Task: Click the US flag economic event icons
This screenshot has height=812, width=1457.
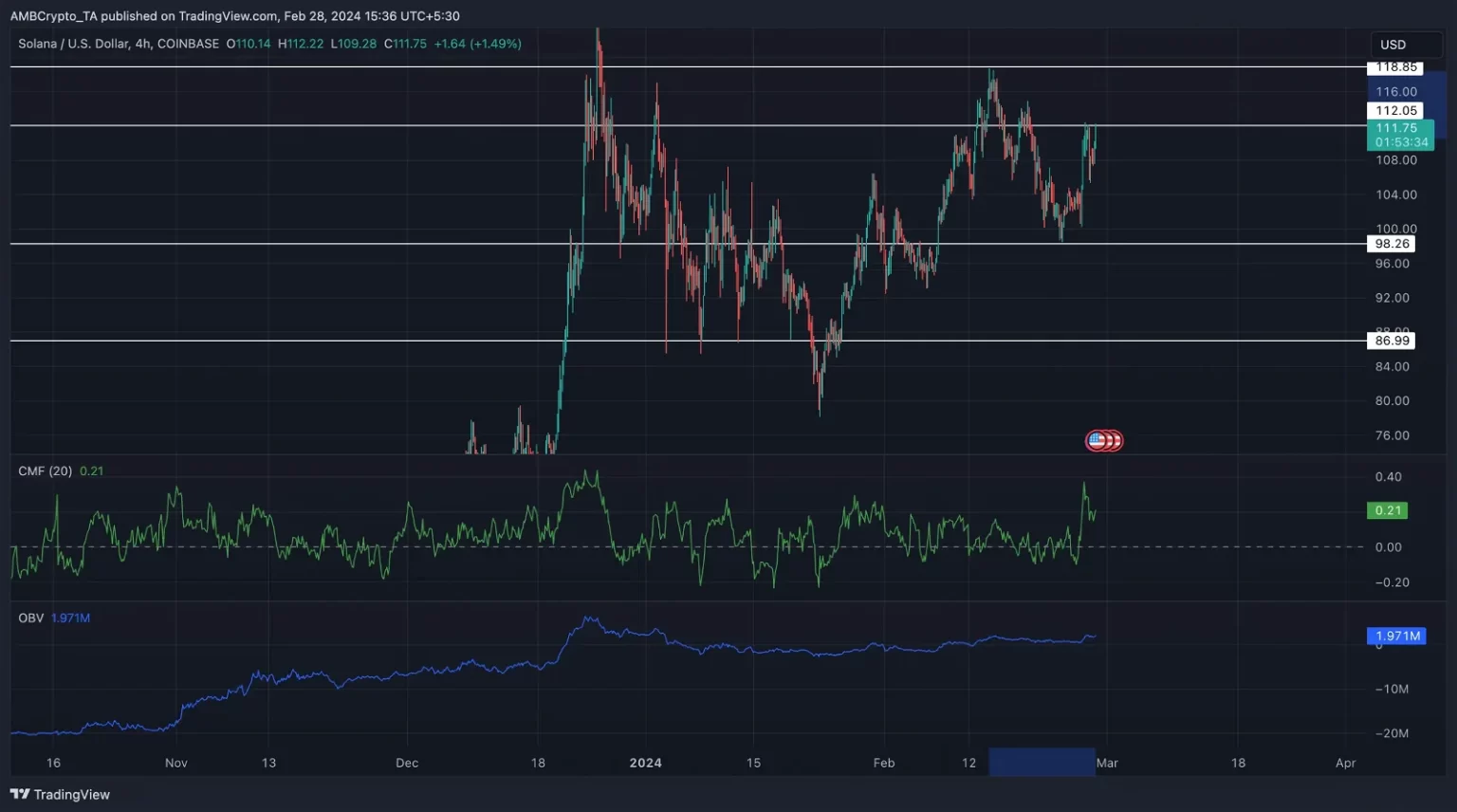Action: click(1103, 440)
